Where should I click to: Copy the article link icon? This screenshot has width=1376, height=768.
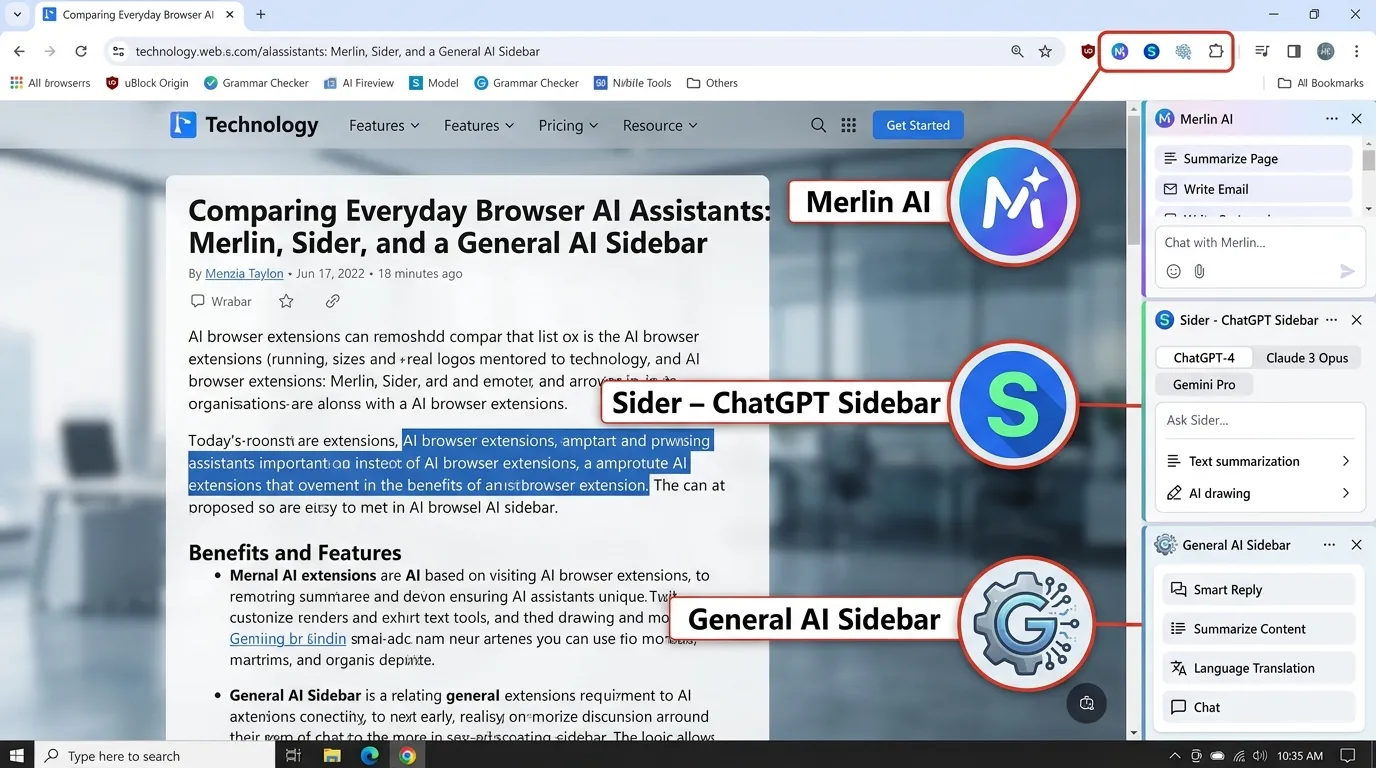[x=333, y=301]
